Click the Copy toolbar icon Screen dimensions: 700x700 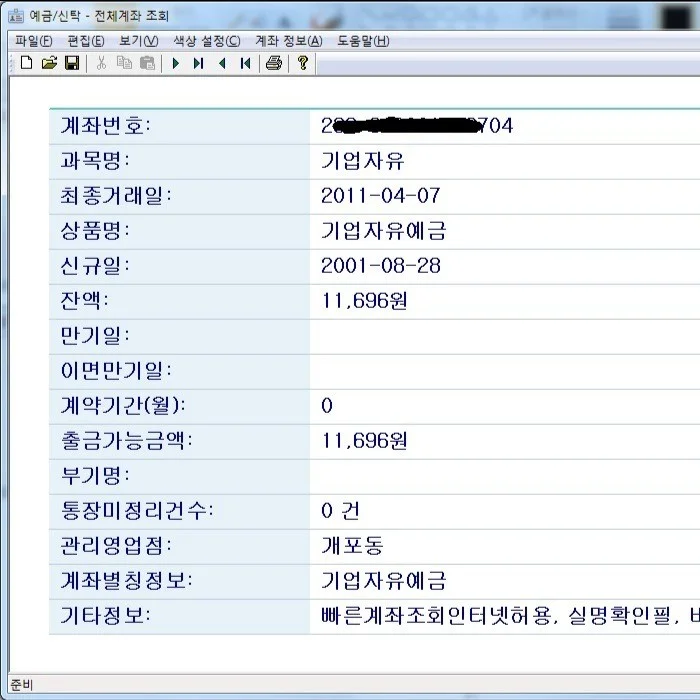[x=124, y=63]
